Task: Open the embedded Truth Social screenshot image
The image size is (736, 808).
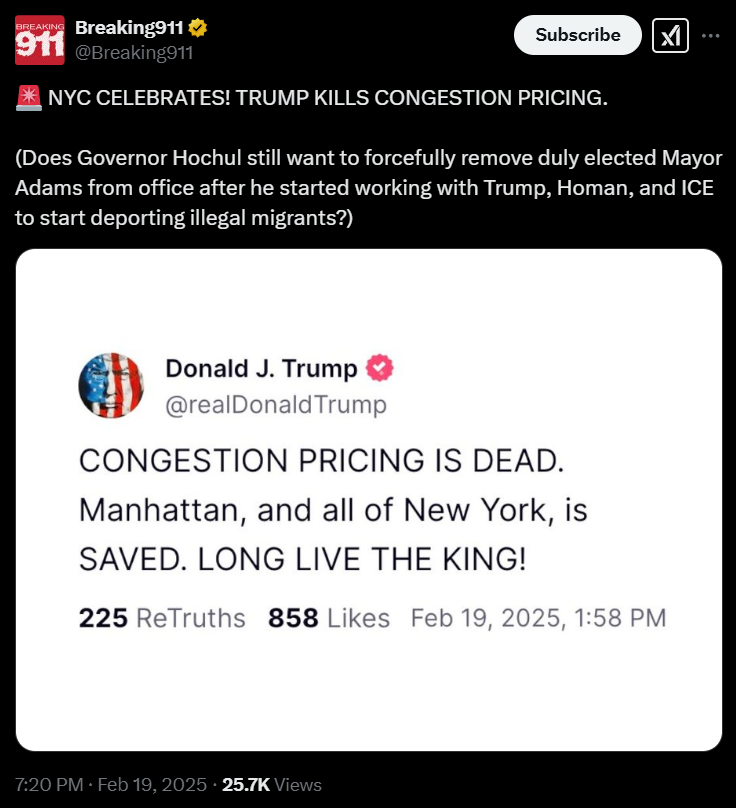Action: [x=369, y=500]
